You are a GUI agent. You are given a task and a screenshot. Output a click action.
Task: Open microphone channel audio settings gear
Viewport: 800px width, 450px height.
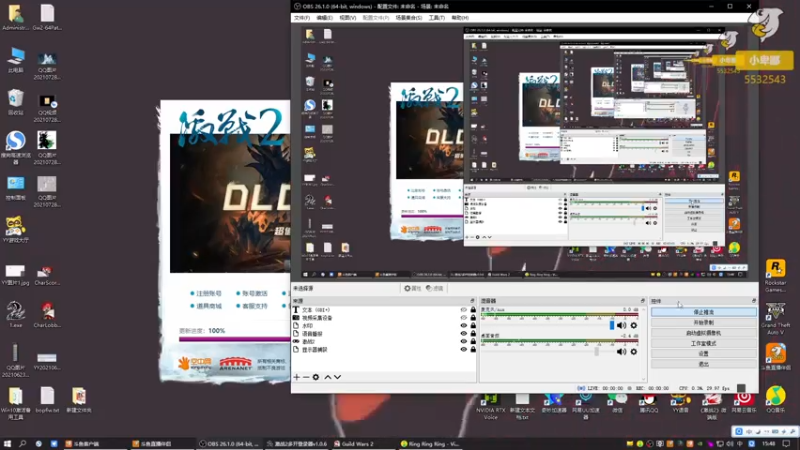point(634,326)
